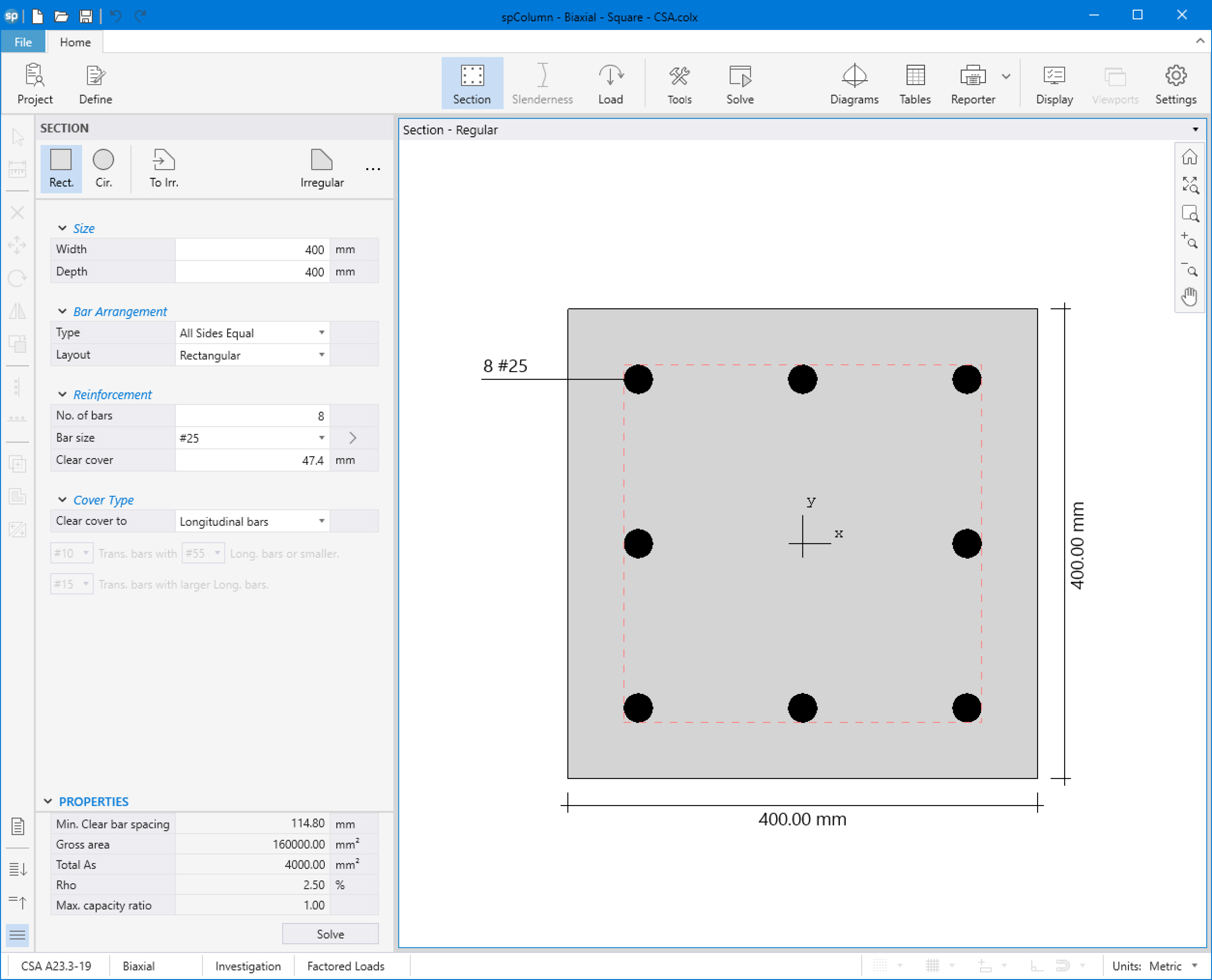
Task: Open the Bar size #25 dropdown
Action: tap(252, 438)
